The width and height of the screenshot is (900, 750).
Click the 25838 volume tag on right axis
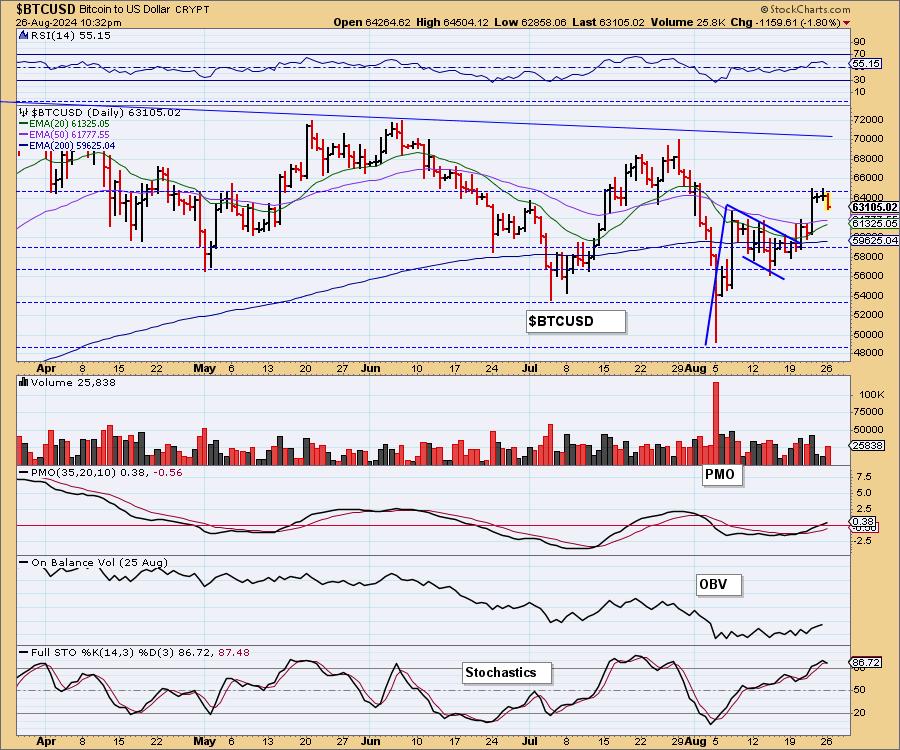pos(867,445)
